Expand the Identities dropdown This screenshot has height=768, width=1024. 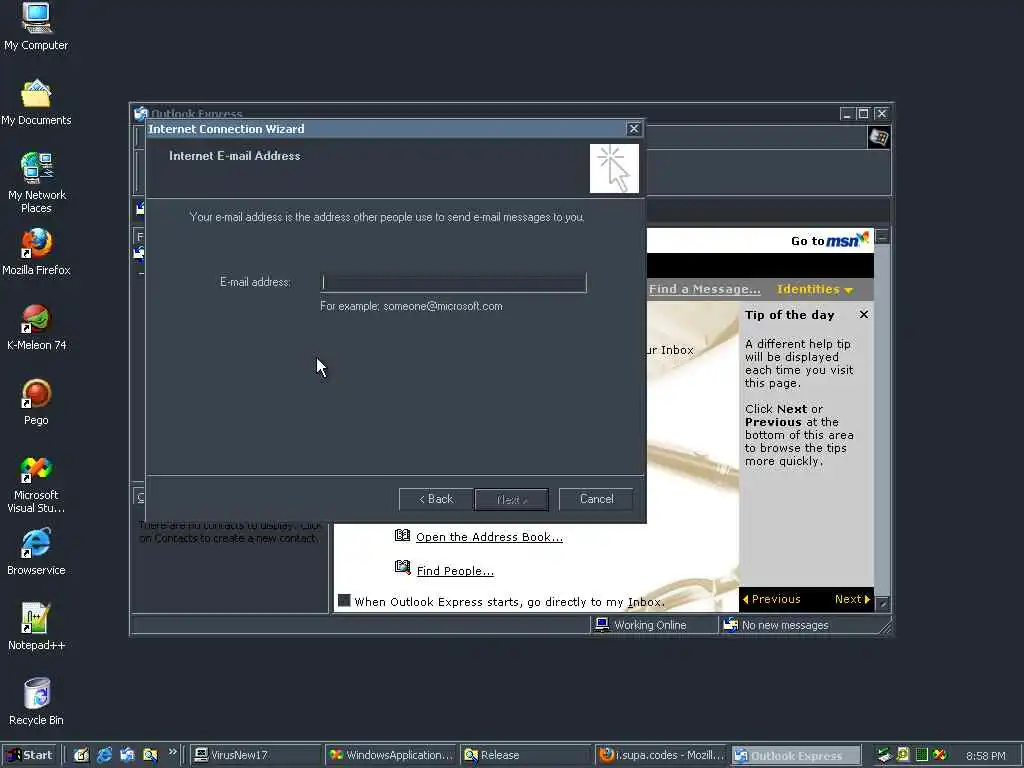pos(815,289)
